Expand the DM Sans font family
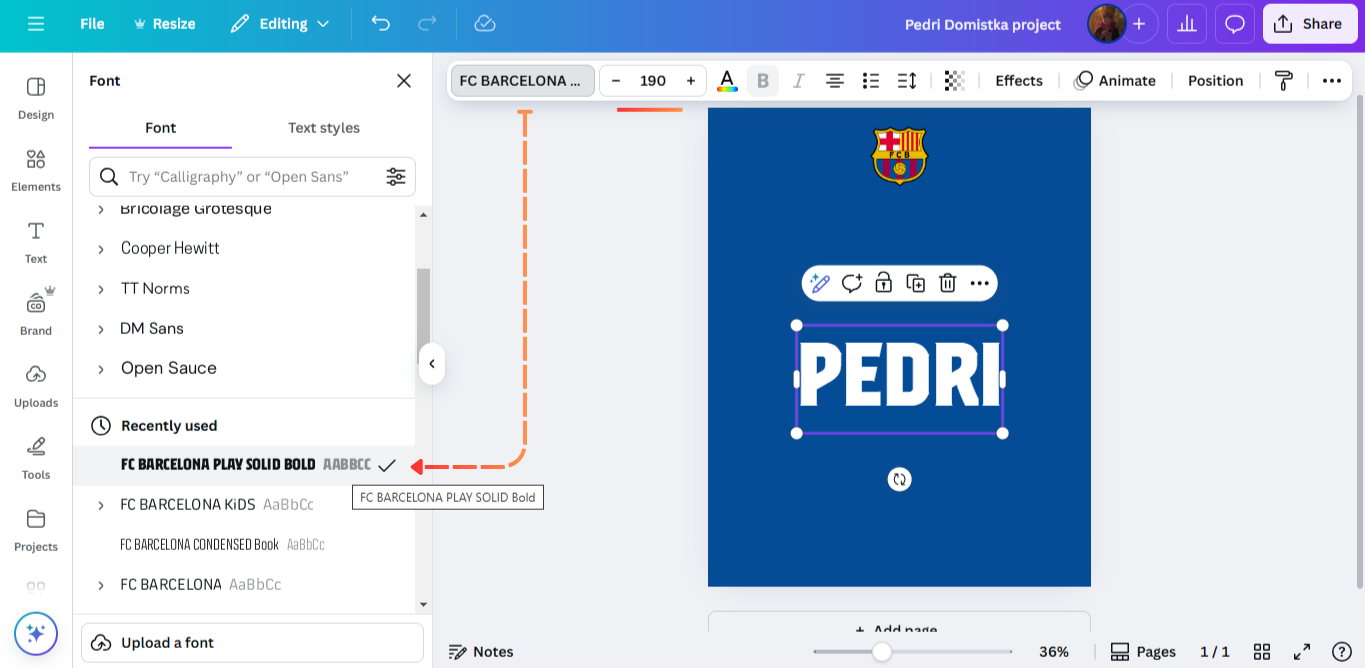 [x=101, y=329]
